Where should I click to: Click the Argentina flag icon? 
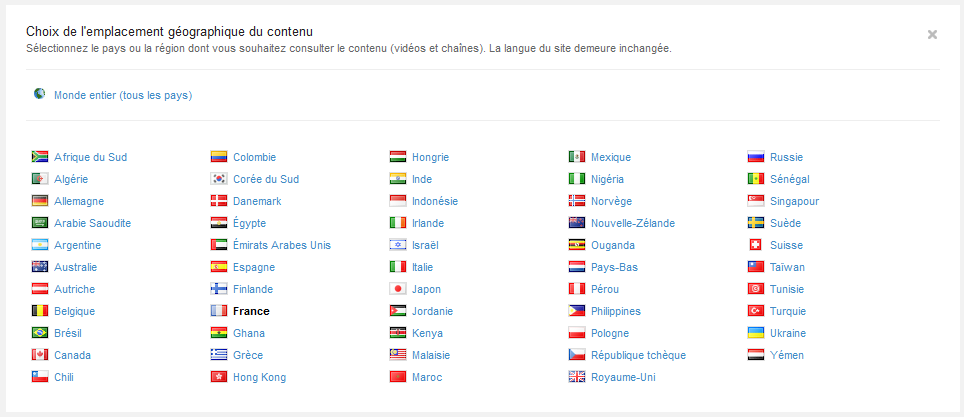40,245
